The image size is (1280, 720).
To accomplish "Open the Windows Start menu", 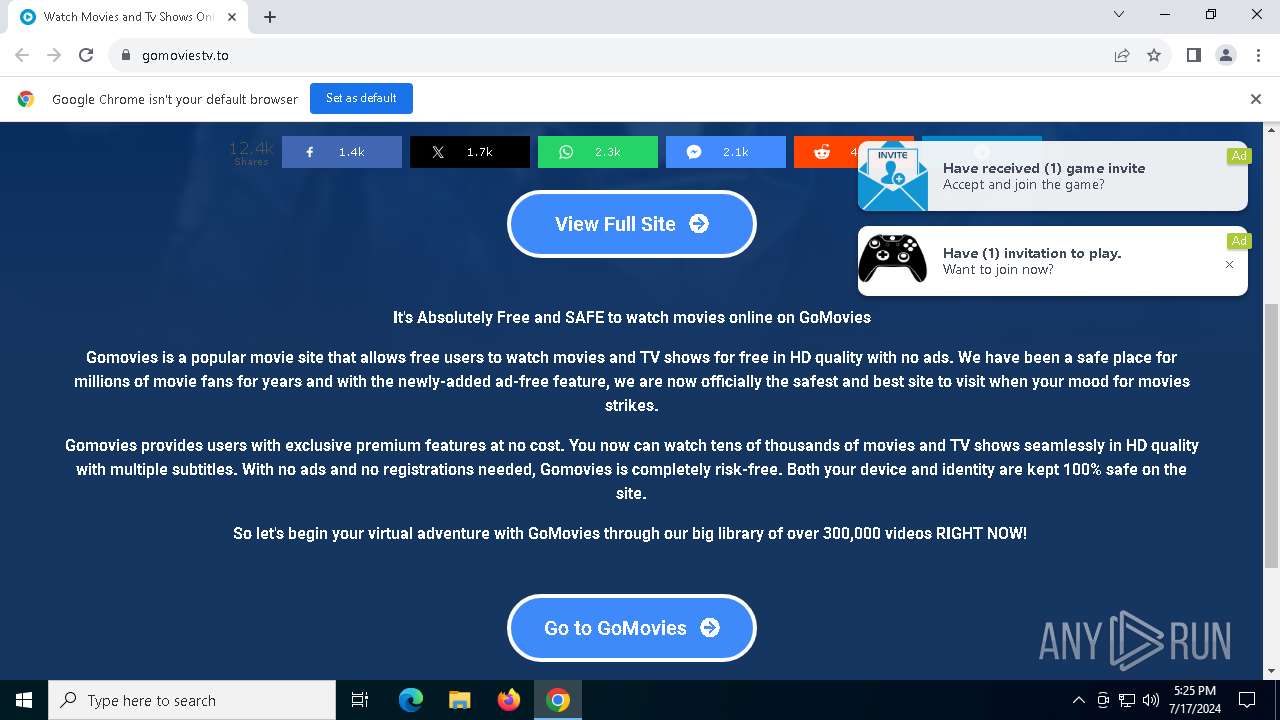I will click(24, 700).
